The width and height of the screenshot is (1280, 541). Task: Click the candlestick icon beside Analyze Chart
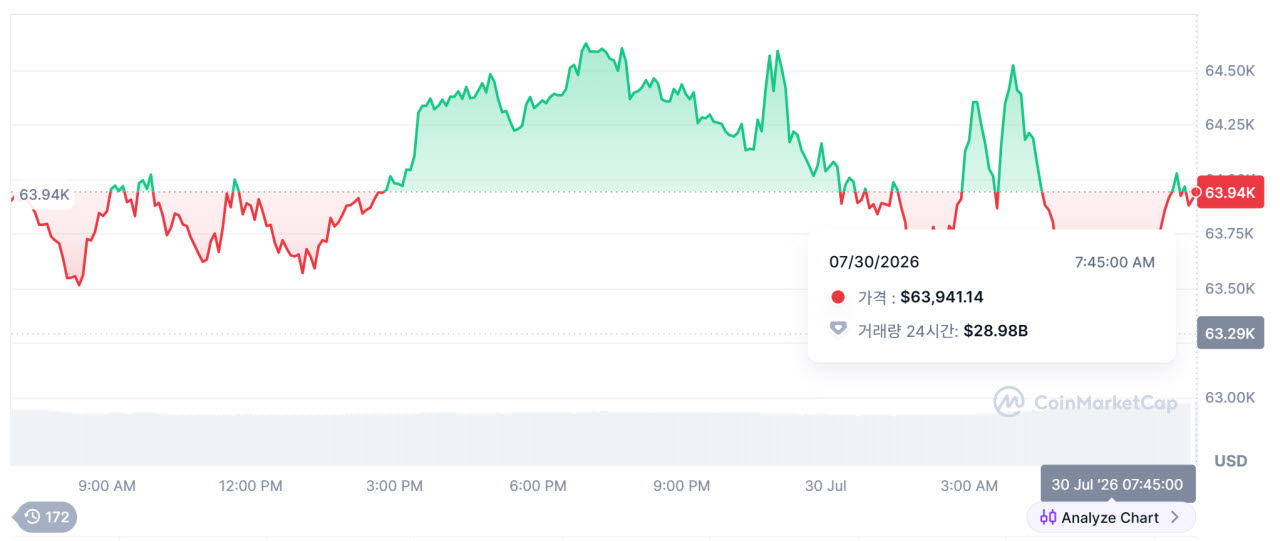click(1048, 517)
